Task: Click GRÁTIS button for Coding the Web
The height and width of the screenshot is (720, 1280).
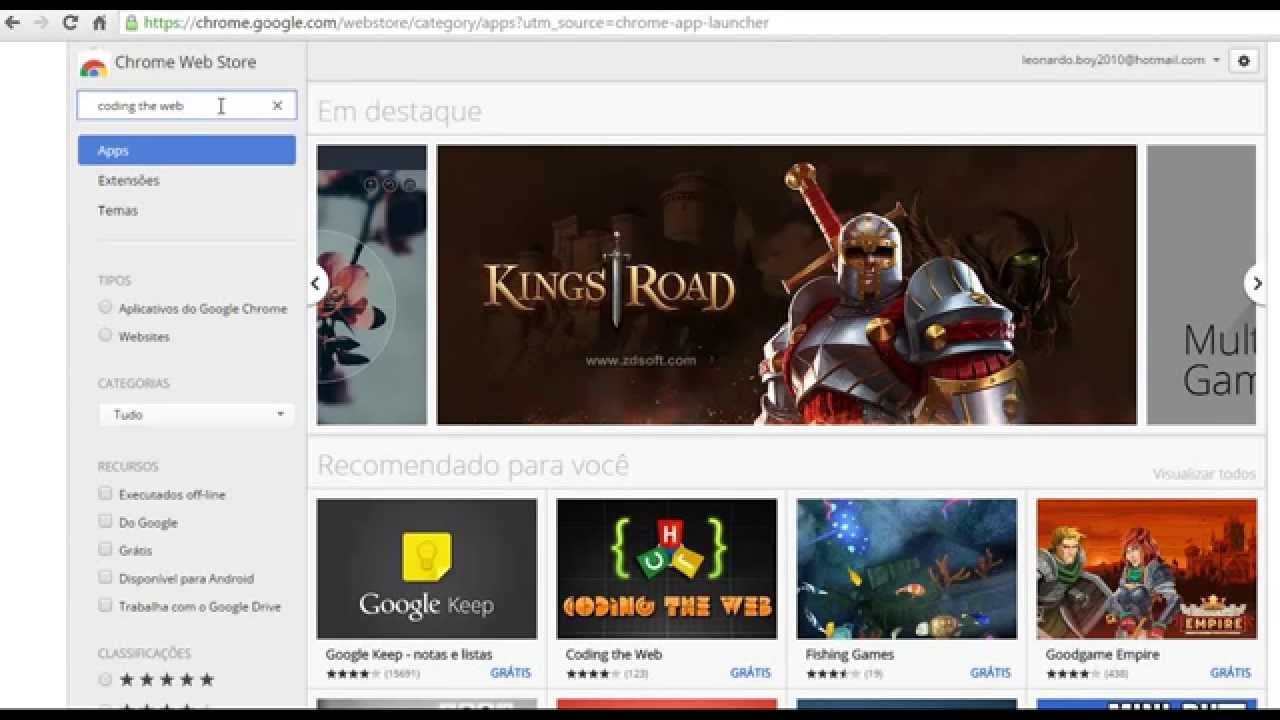Action: pyautogui.click(x=751, y=673)
